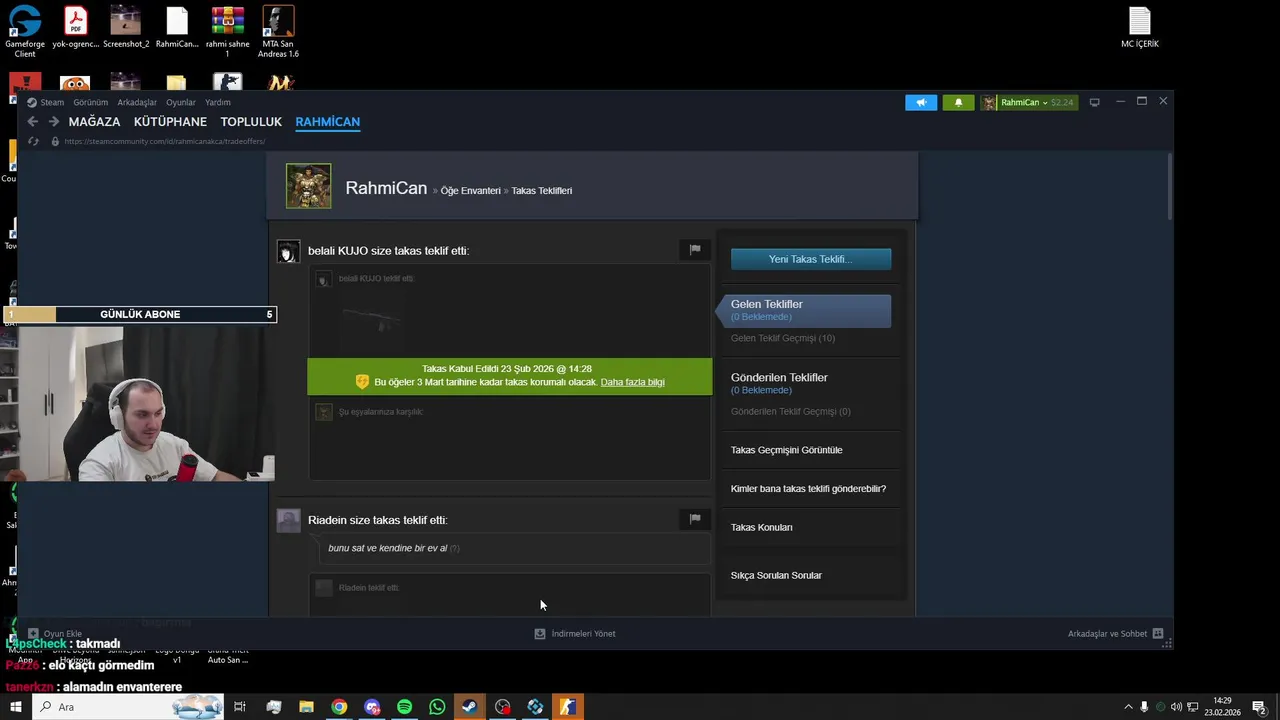Open RahmiCan profile name link

[x=386, y=188]
